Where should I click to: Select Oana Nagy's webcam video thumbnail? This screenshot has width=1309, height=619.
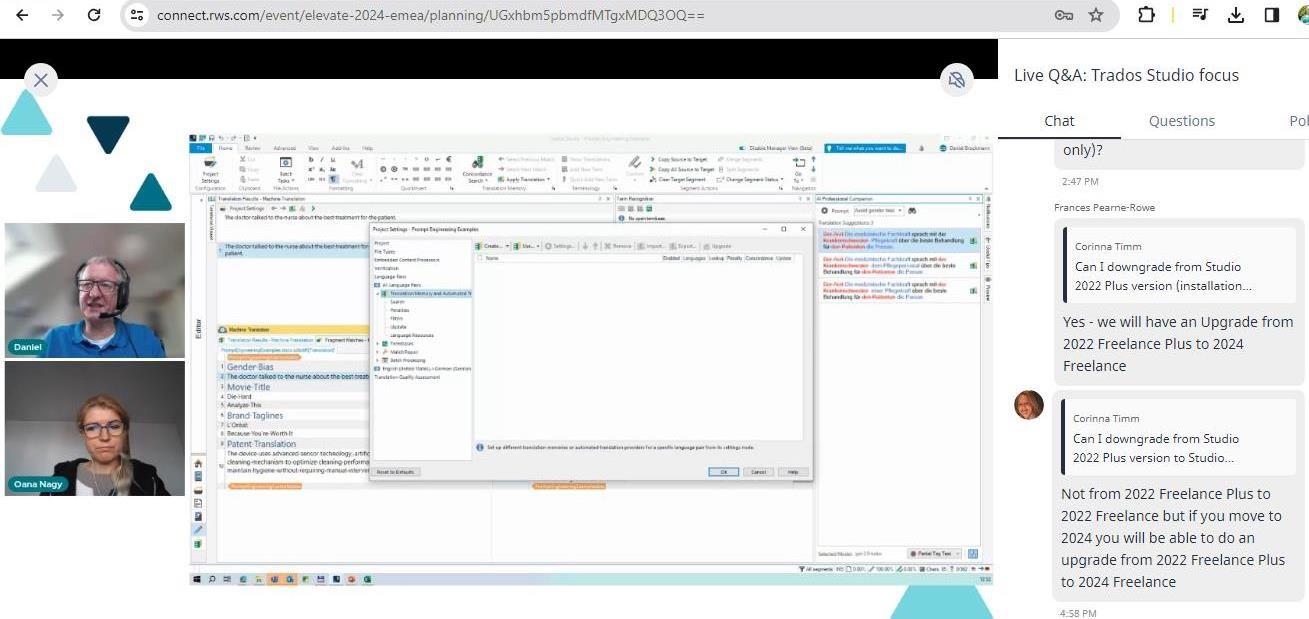95,428
